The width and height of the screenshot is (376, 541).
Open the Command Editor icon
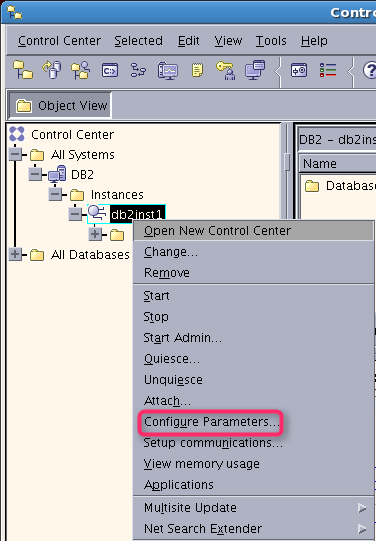(x=110, y=70)
